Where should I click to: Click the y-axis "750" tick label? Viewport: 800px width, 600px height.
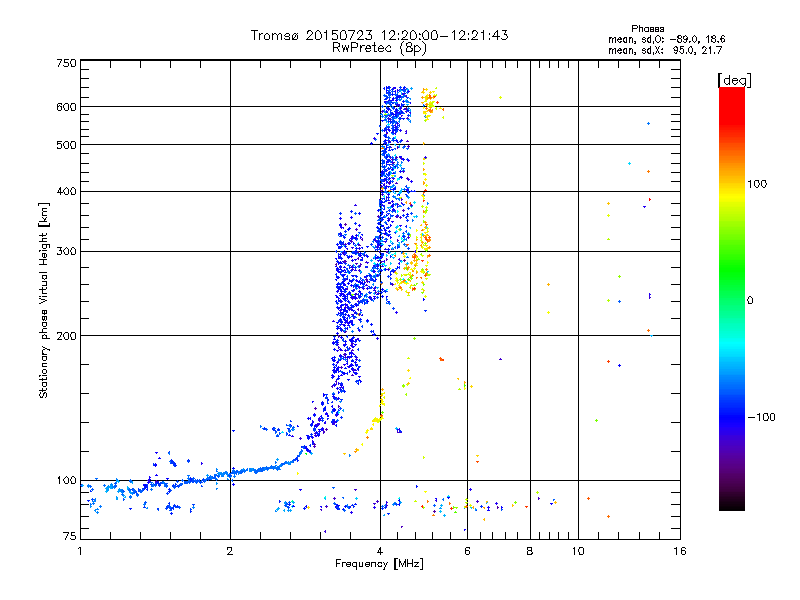tap(66, 63)
